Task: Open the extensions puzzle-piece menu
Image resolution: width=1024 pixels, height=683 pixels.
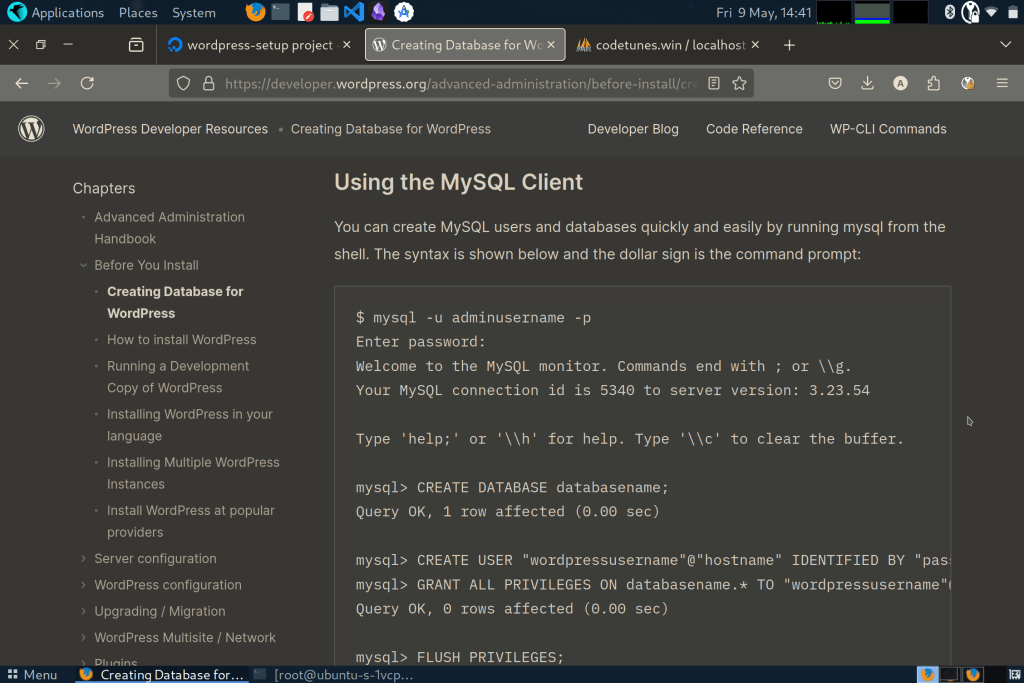Action: point(934,84)
